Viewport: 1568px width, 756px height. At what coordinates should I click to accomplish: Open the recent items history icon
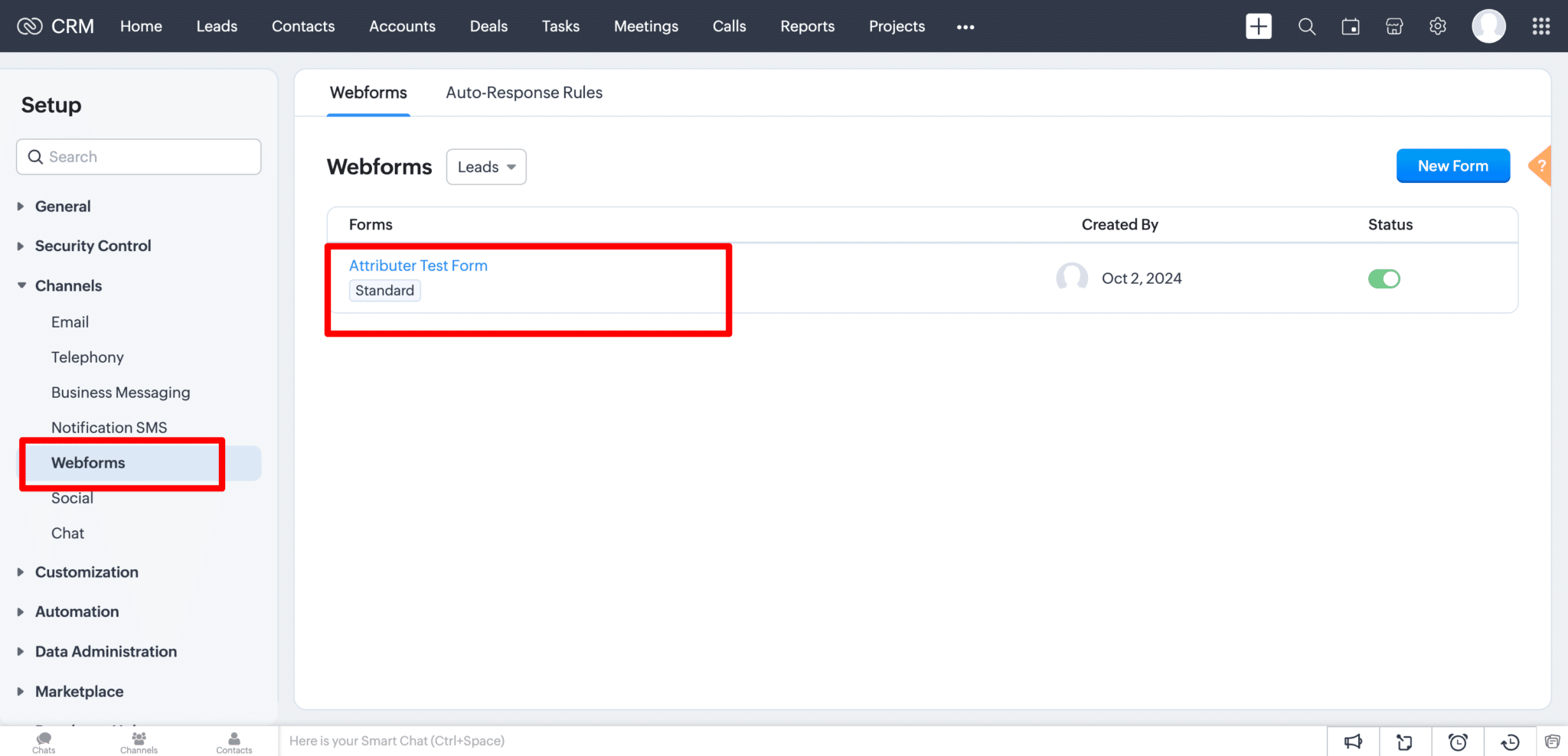click(1510, 741)
